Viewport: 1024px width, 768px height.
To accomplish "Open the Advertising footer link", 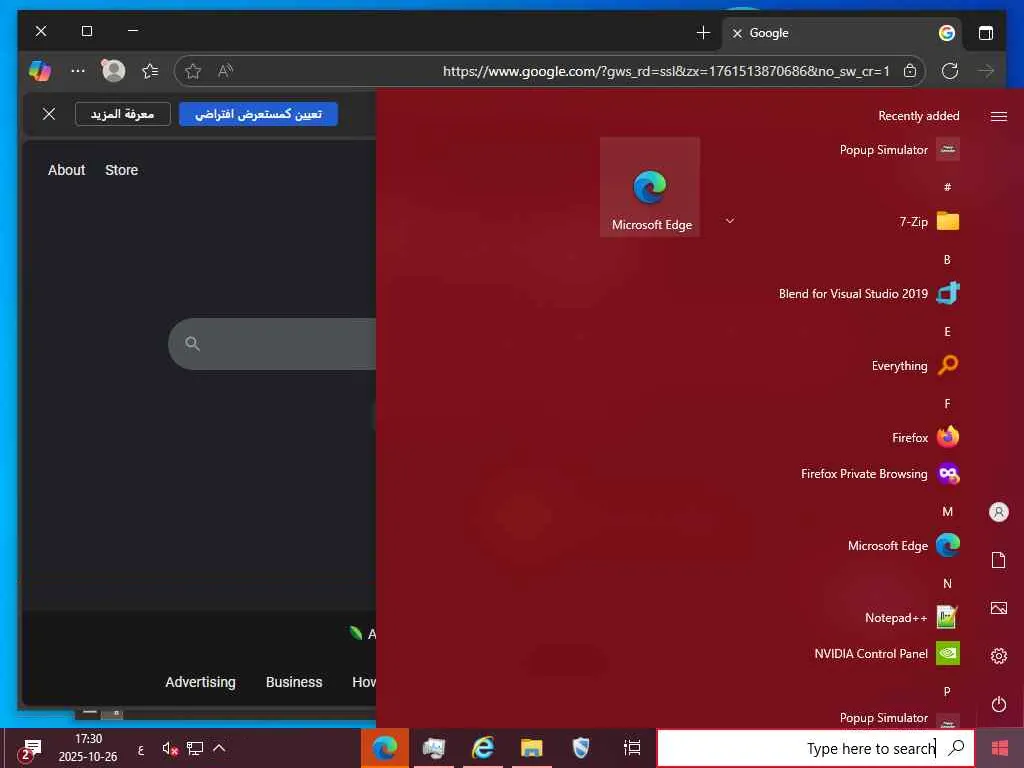I will [200, 682].
